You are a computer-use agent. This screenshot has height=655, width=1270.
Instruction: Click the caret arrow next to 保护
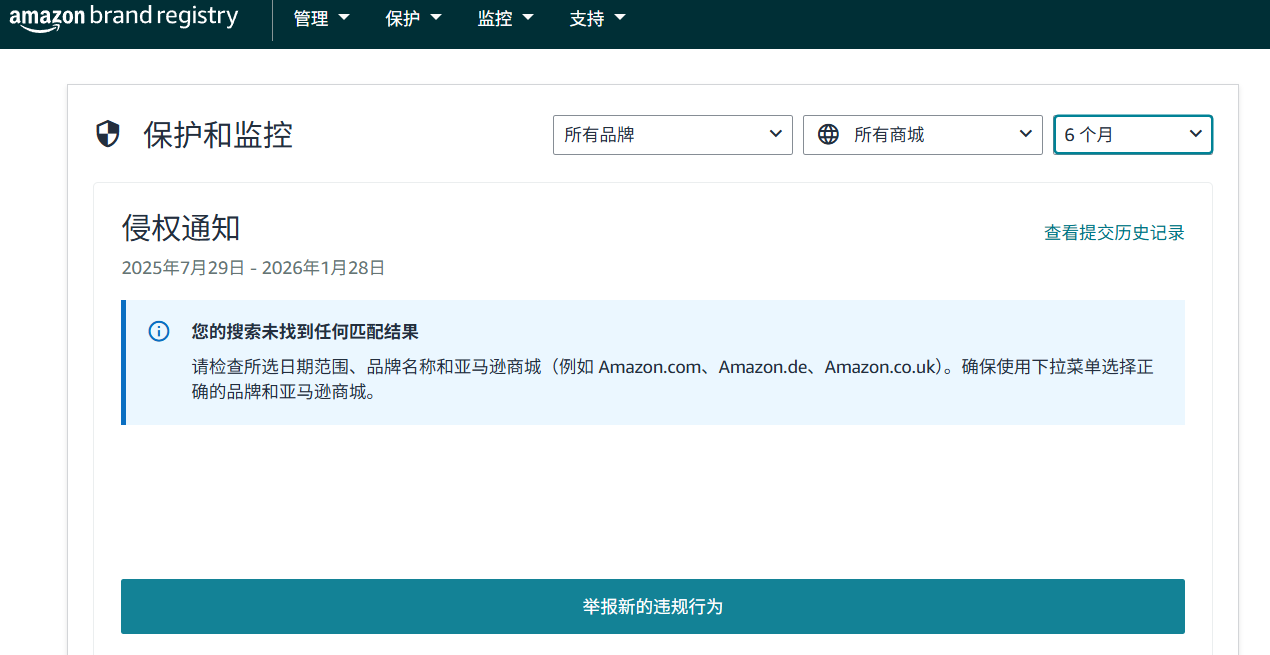tap(436, 18)
